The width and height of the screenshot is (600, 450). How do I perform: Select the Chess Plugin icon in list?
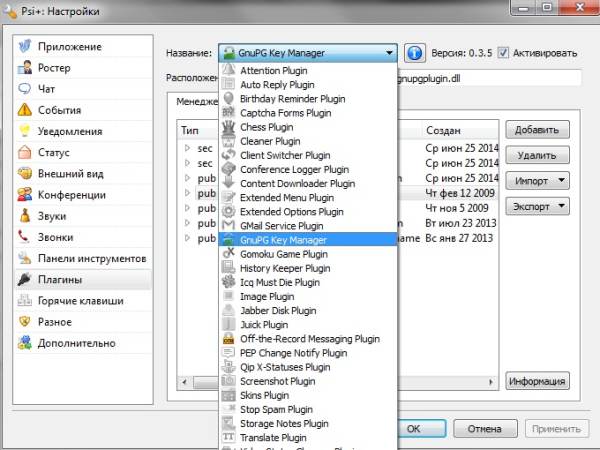coord(228,128)
